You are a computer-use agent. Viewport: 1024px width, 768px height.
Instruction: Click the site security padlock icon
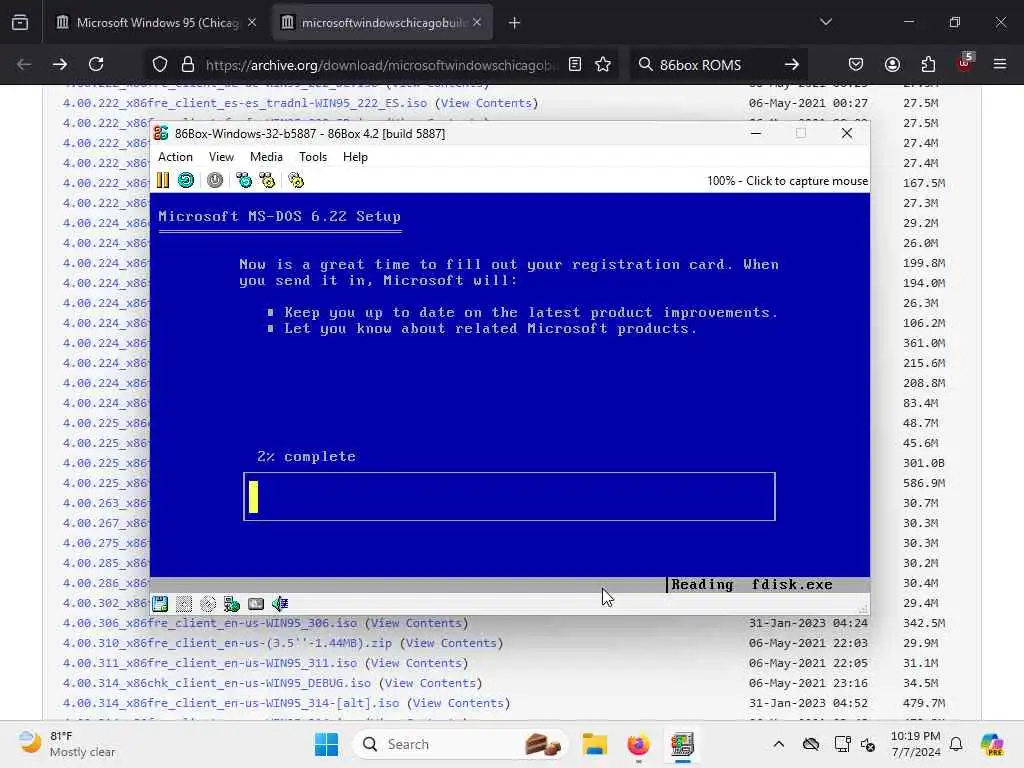pos(188,64)
